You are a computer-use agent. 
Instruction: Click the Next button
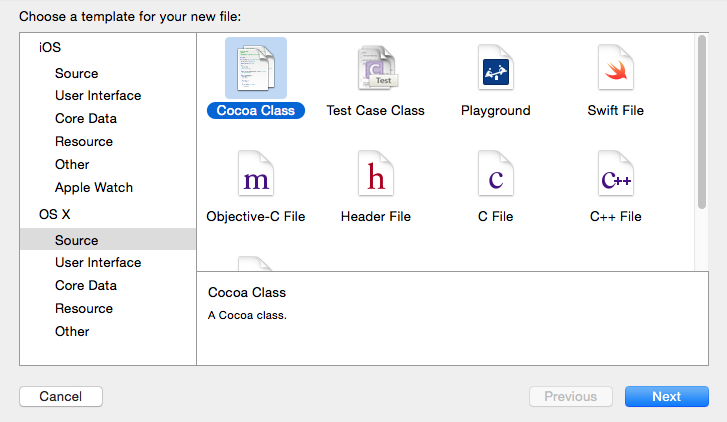pos(667,396)
